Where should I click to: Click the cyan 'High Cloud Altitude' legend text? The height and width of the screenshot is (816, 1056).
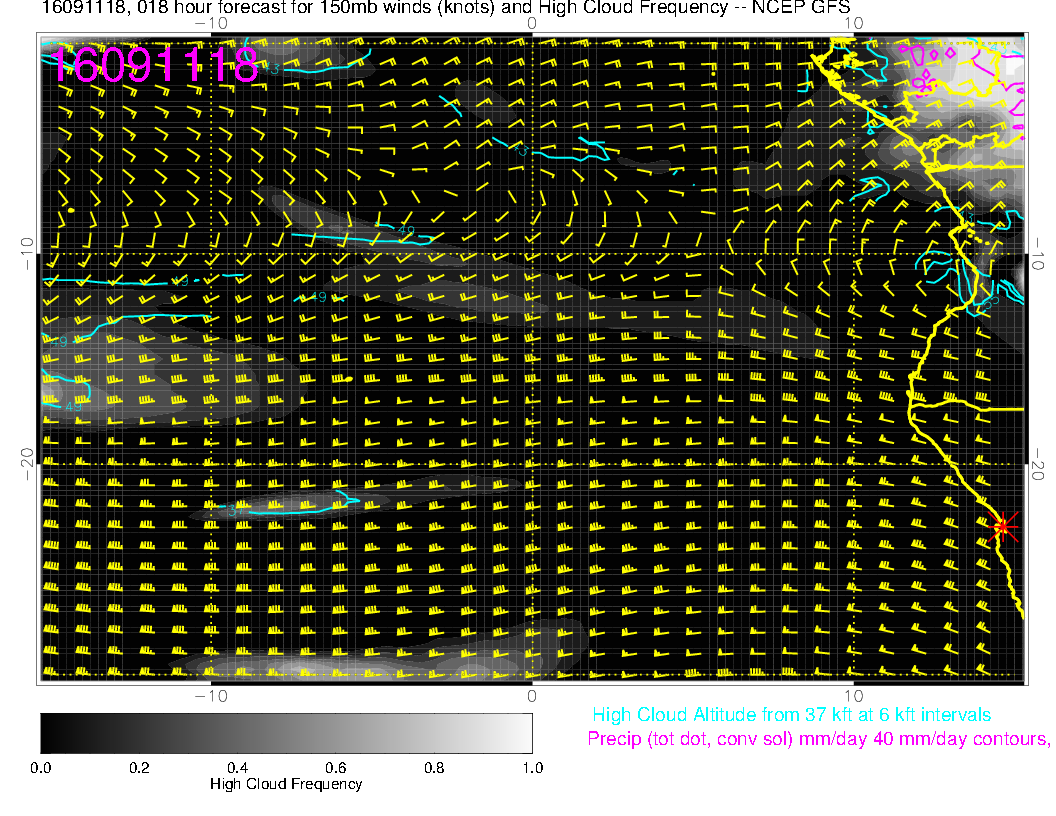791,715
